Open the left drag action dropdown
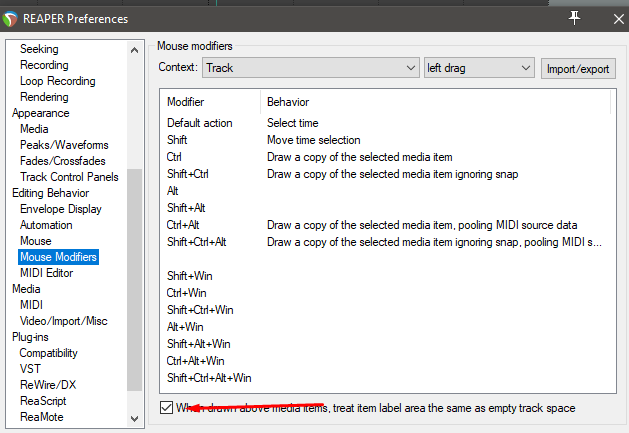The width and height of the screenshot is (629, 433). 479,67
